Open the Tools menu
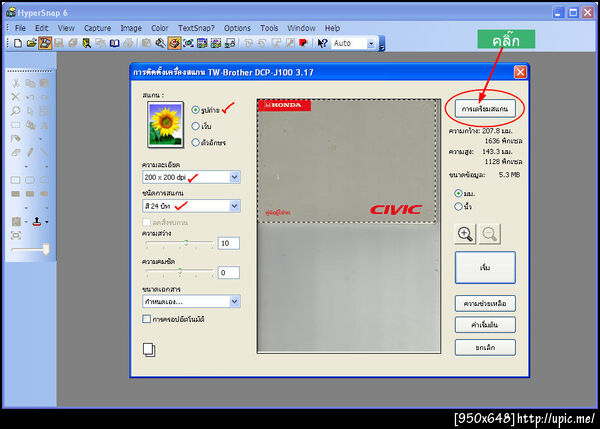This screenshot has width=600, height=429. 269,28
